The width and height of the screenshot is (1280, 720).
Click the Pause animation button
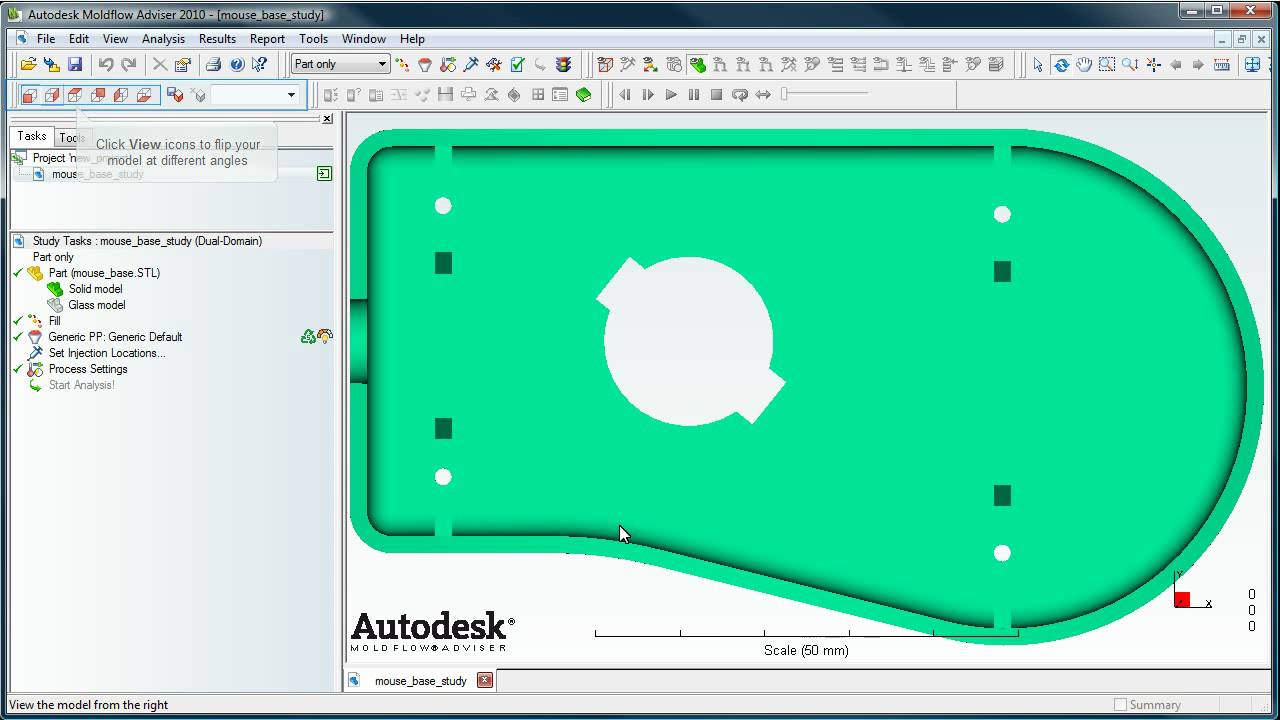coord(694,95)
